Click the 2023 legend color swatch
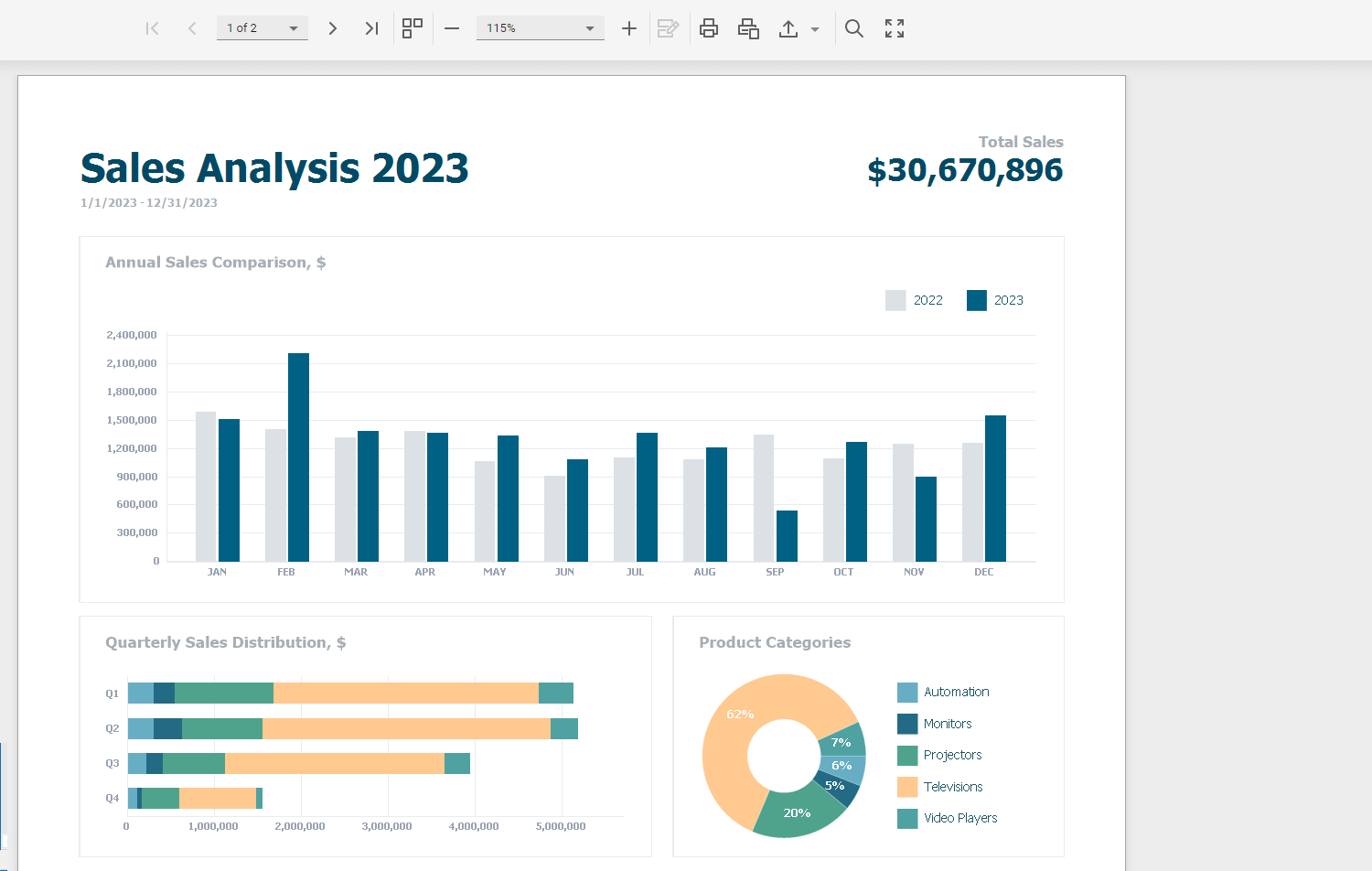Screen dimensions: 1372x871 click(977, 300)
